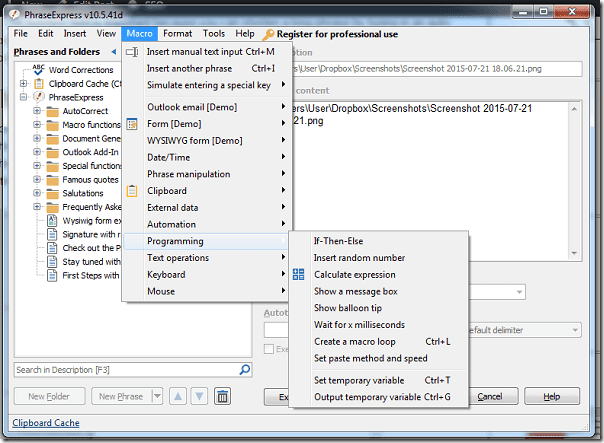The height and width of the screenshot is (443, 604).
Task: Collapse the Phrases and Folders panel arrow
Action: coord(114,52)
